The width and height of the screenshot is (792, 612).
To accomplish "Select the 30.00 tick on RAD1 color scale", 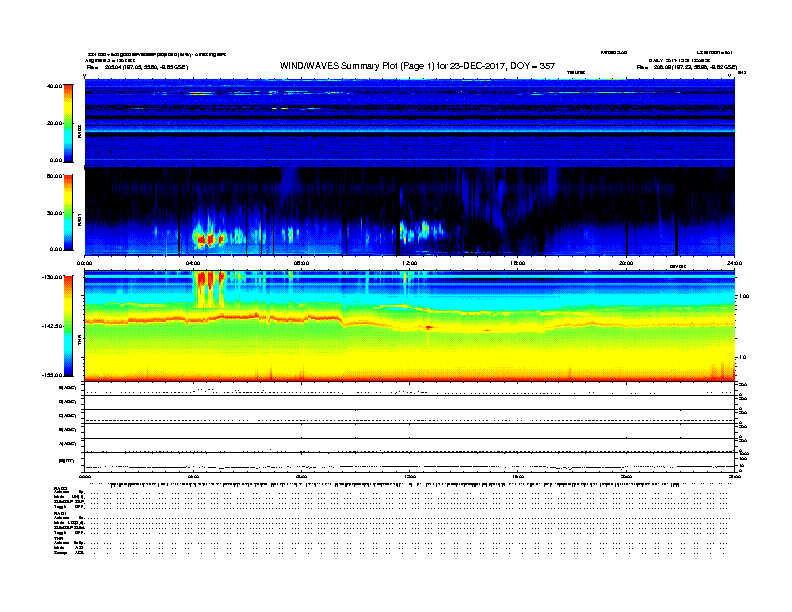I will [54, 213].
